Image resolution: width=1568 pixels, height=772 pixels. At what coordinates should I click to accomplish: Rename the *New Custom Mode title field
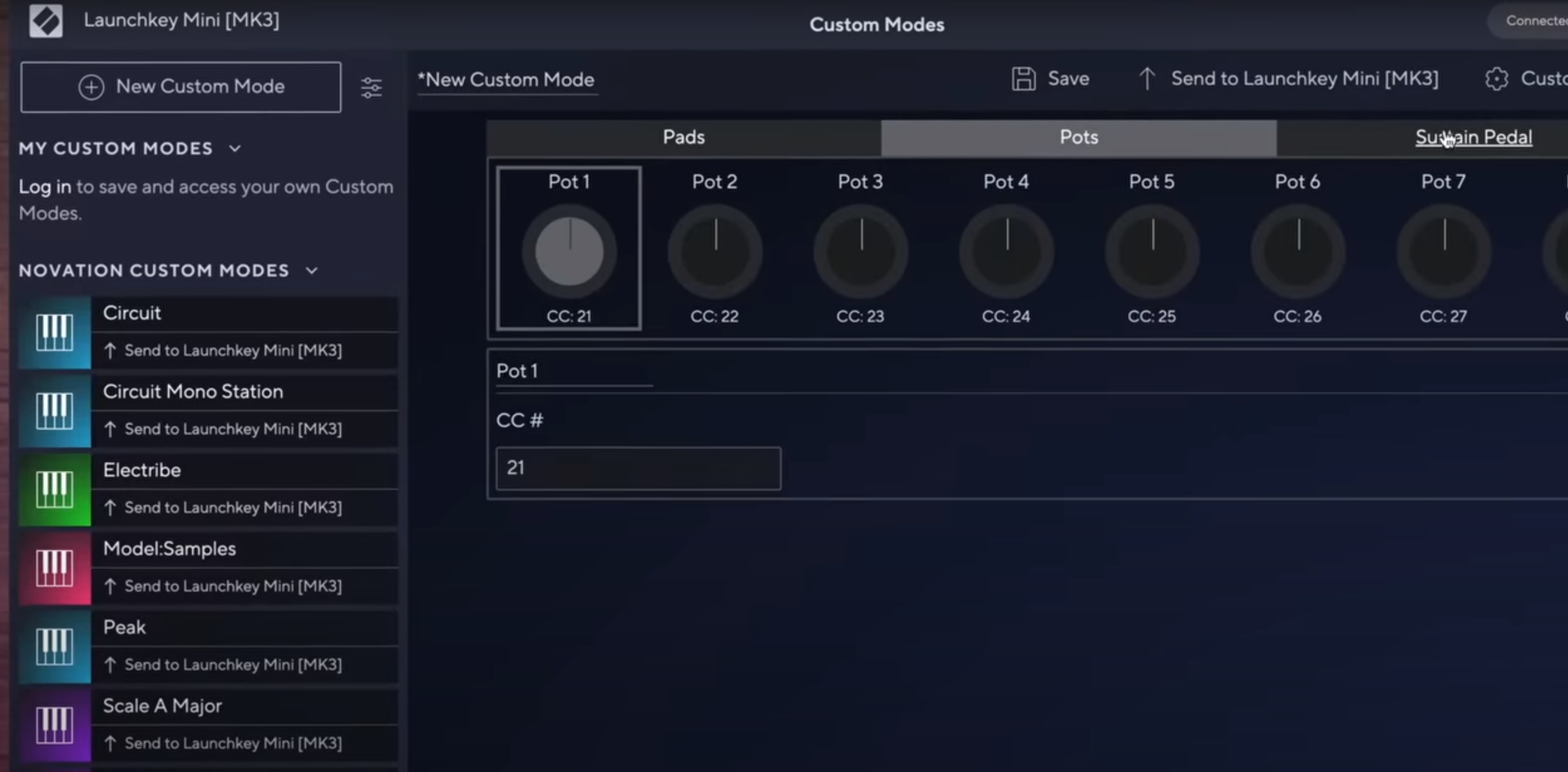pyautogui.click(x=507, y=80)
